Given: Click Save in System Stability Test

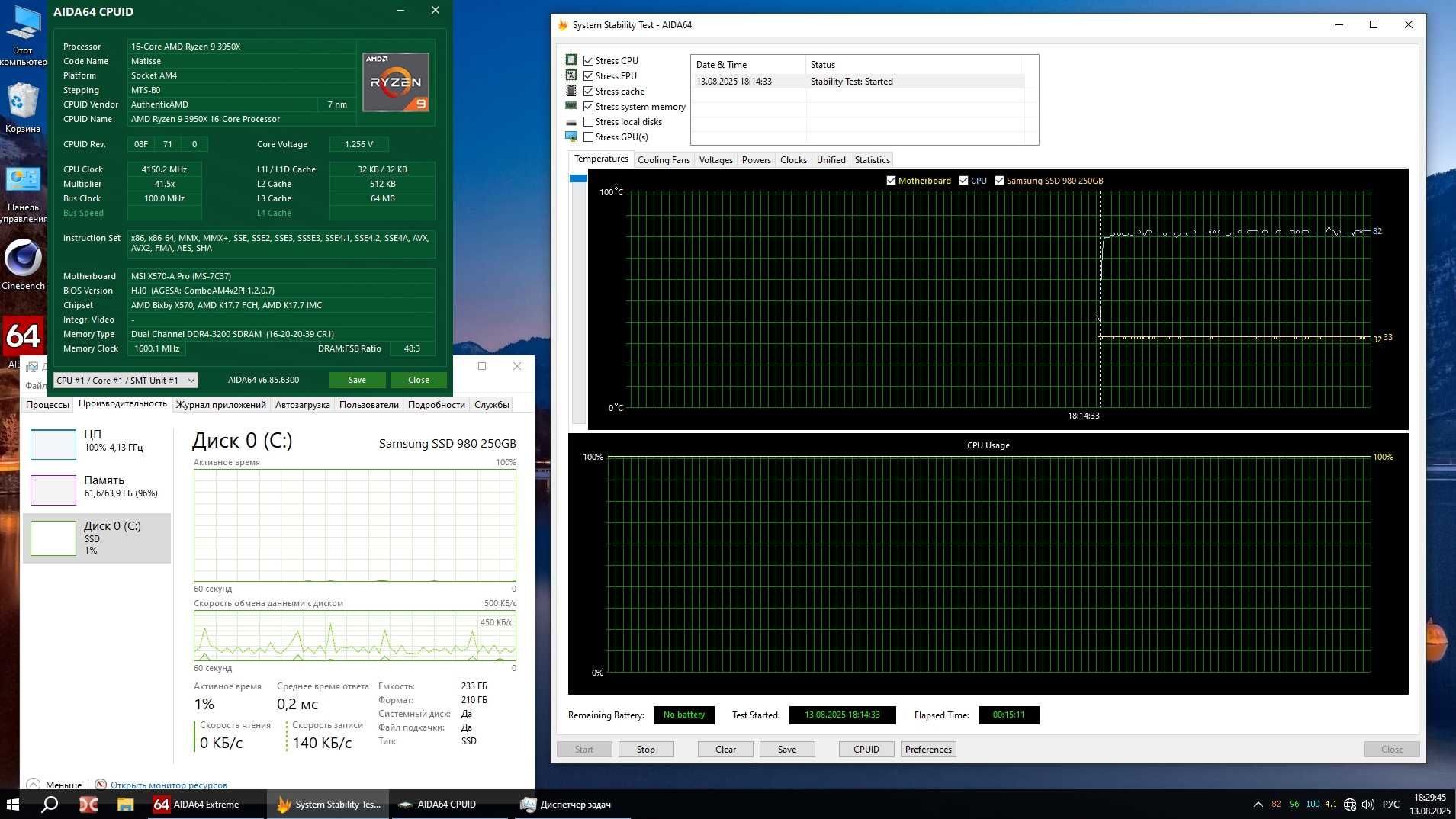Looking at the screenshot, I should 787,750.
